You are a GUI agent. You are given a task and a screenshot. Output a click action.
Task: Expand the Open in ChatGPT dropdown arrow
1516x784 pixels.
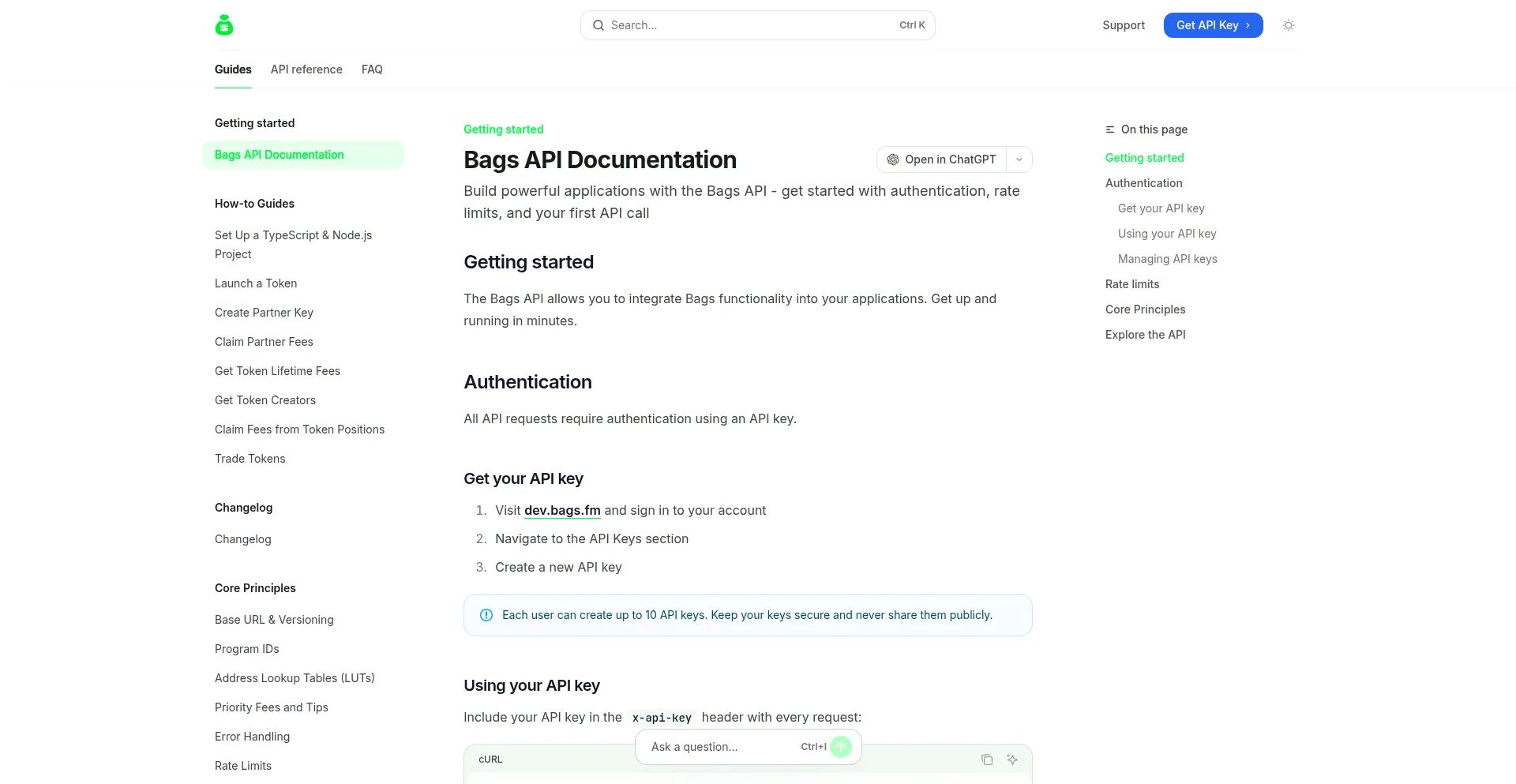pos(1019,159)
